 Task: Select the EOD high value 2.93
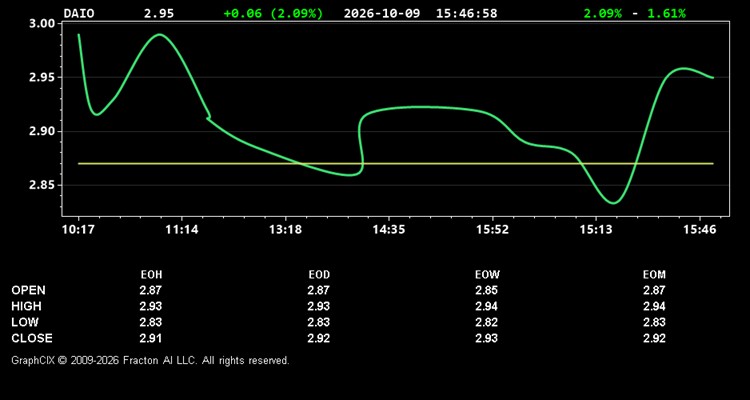[319, 306]
